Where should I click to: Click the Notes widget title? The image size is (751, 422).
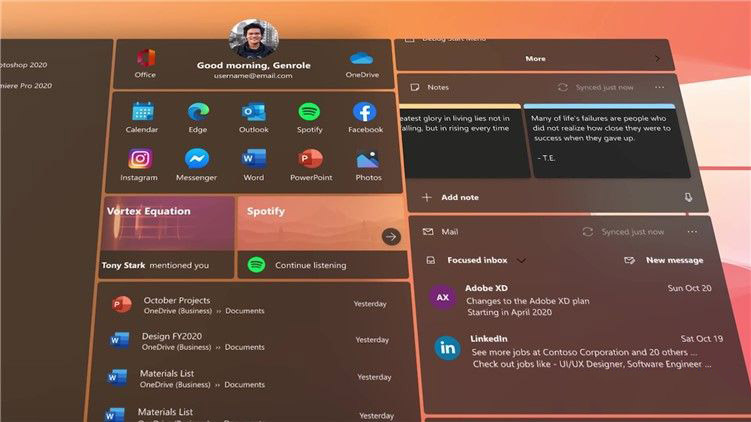[438, 87]
